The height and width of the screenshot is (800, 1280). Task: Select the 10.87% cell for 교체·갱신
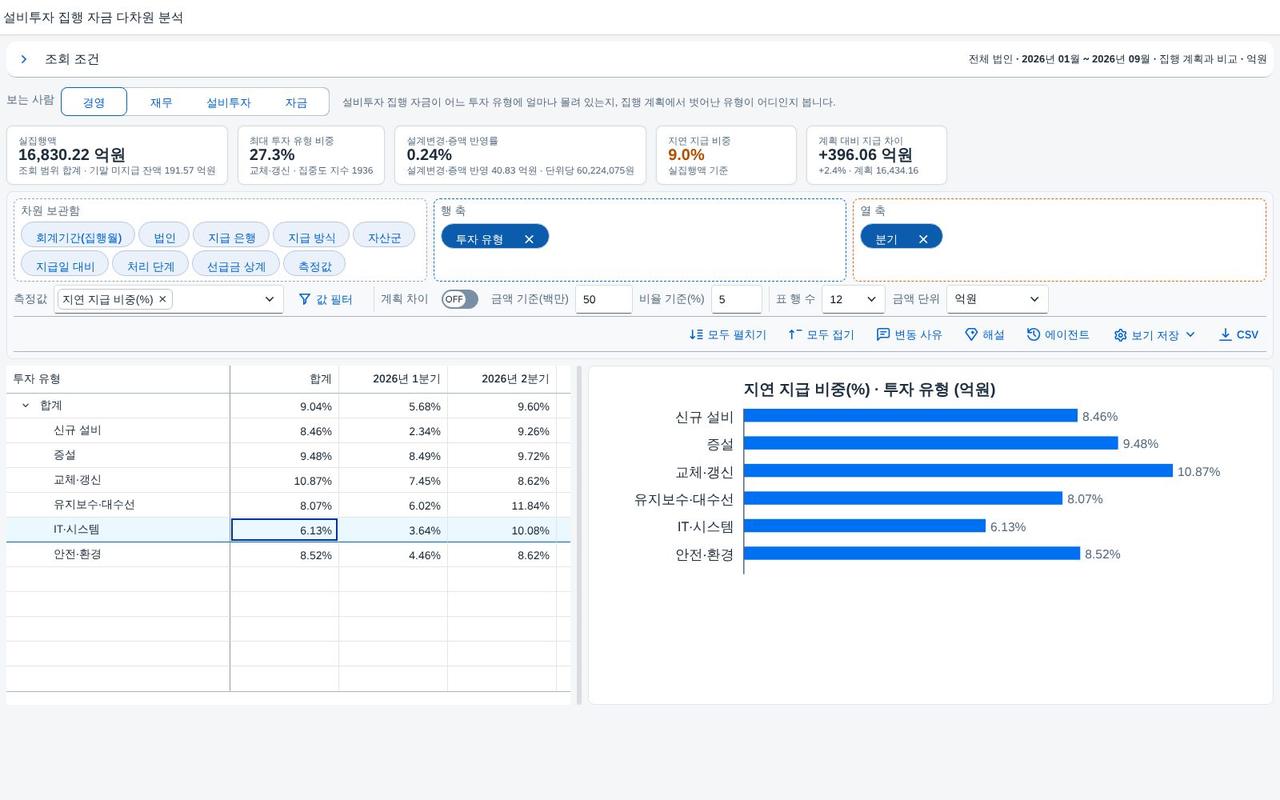click(x=284, y=481)
